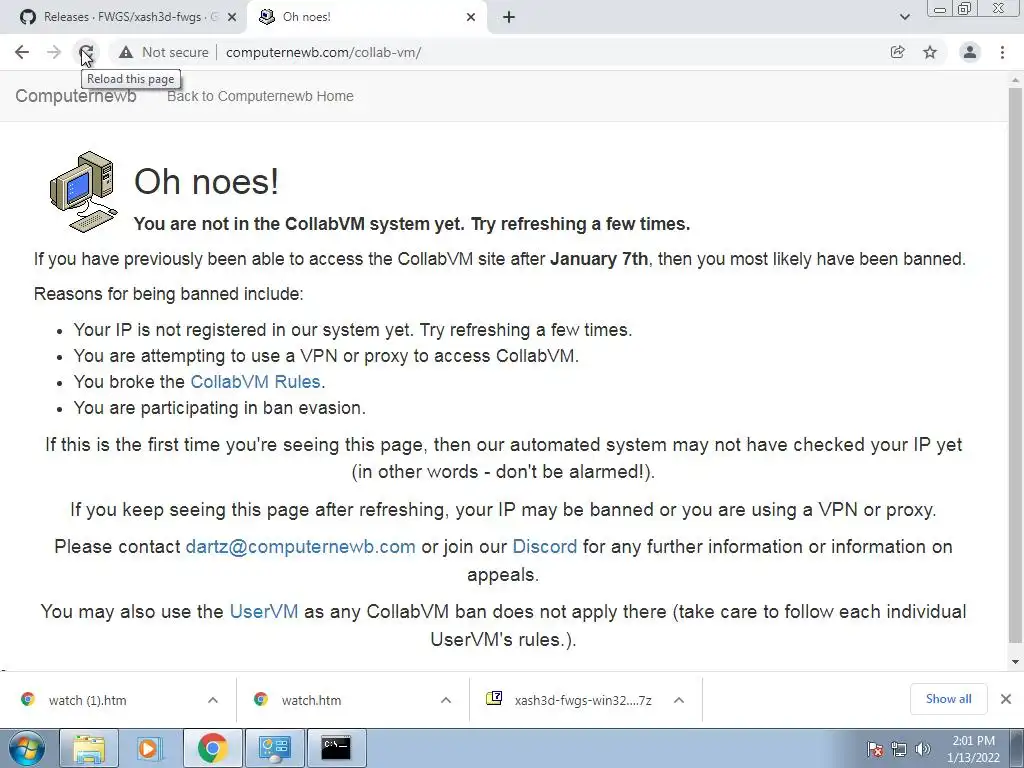
Task: Click the Chrome taskbar icon
Action: (212, 748)
